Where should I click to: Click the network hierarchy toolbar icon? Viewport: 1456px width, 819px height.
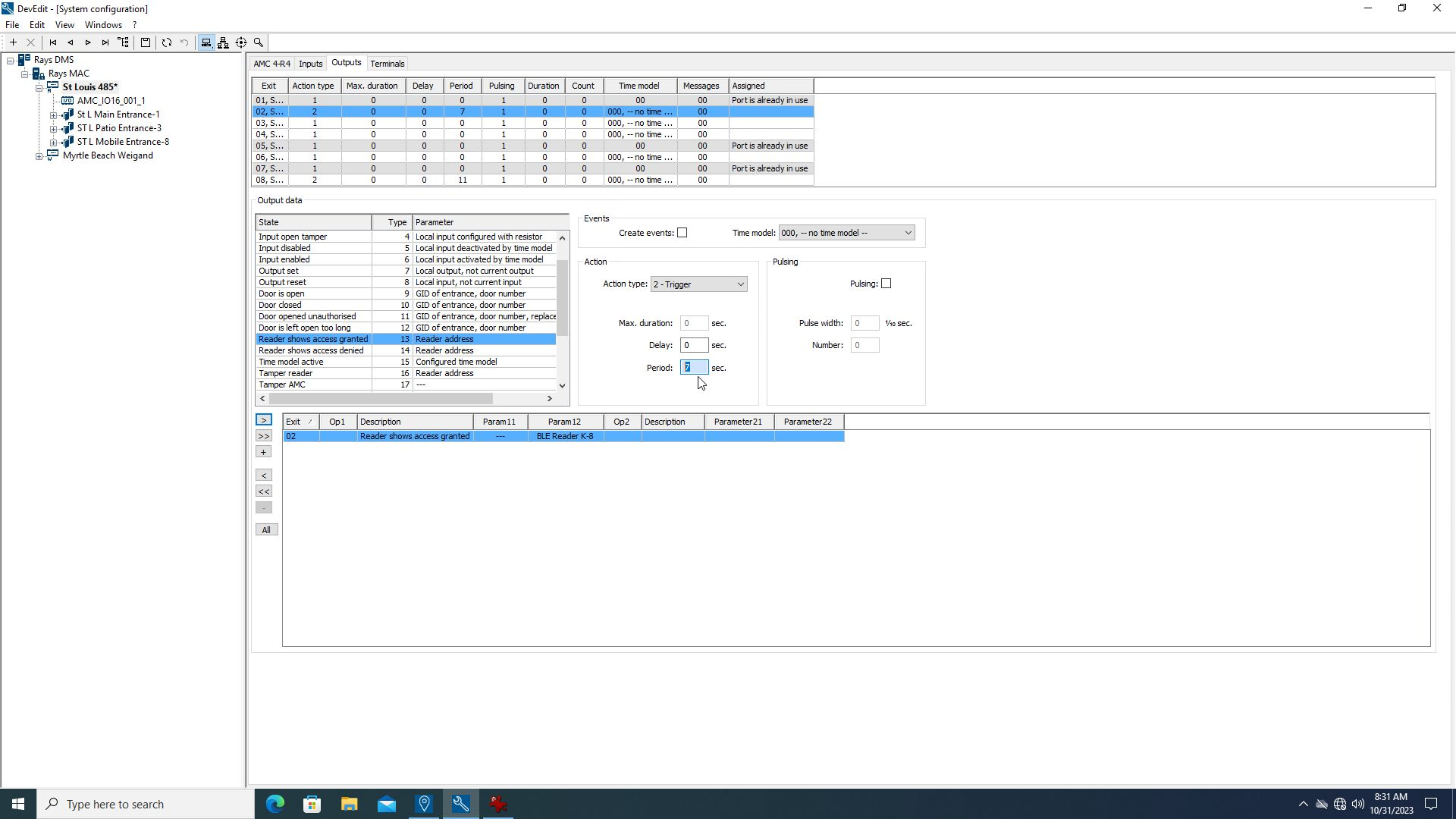(x=223, y=42)
